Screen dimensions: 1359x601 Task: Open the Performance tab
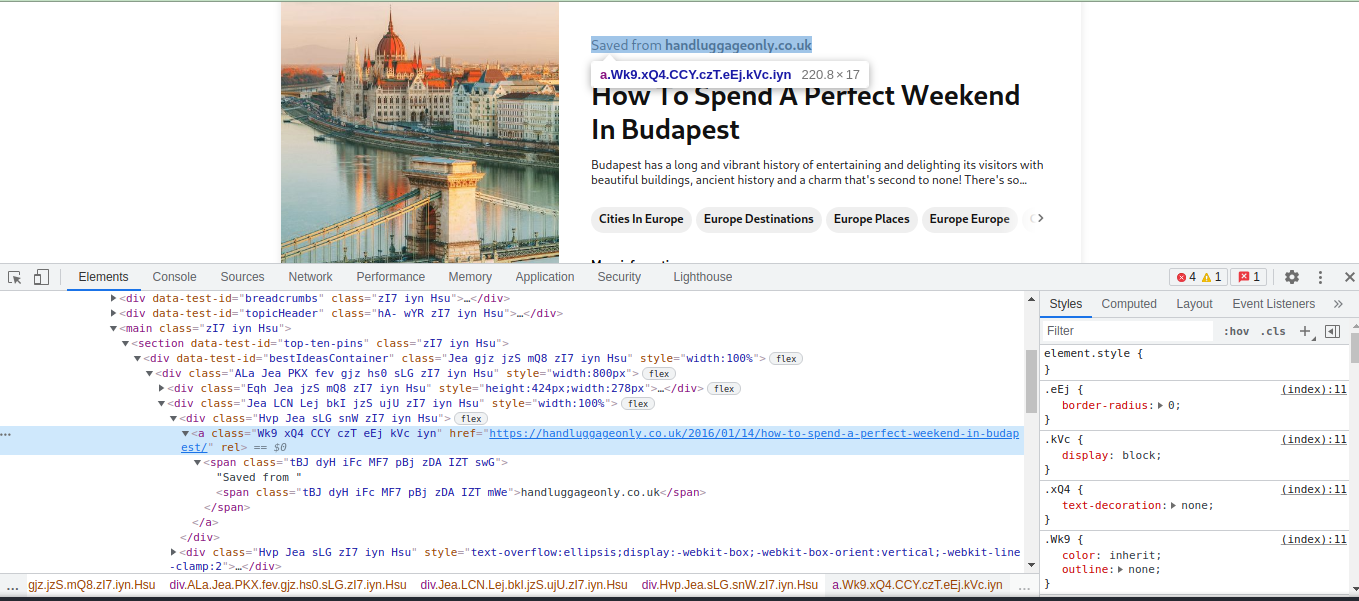[x=390, y=277]
